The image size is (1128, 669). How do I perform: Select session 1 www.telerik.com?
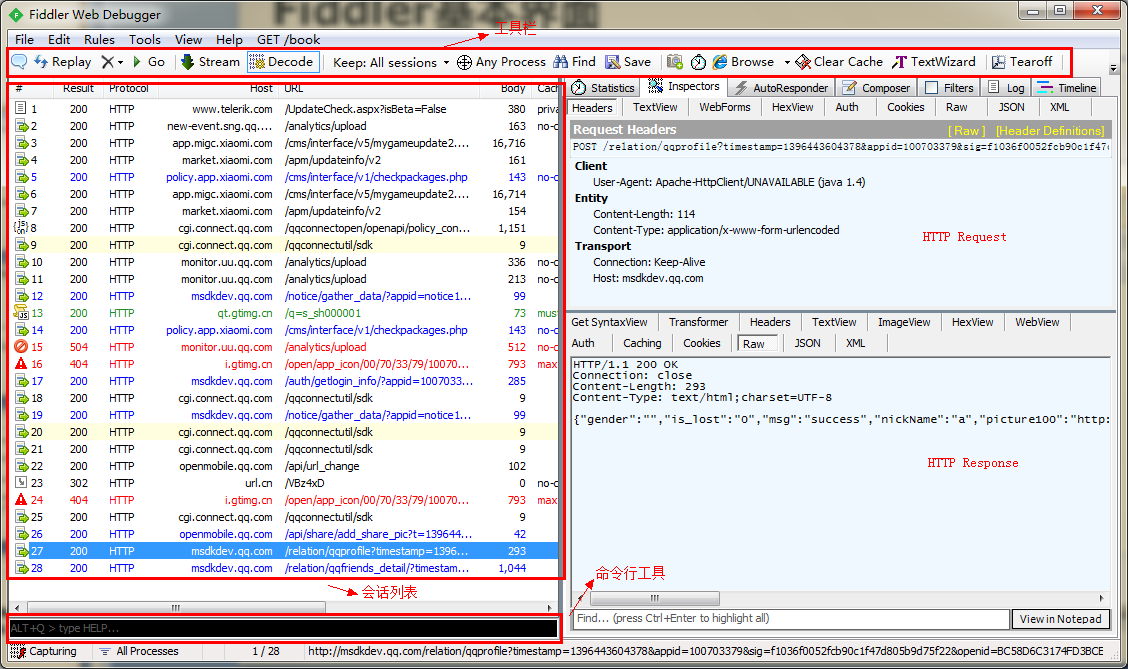click(x=286, y=109)
